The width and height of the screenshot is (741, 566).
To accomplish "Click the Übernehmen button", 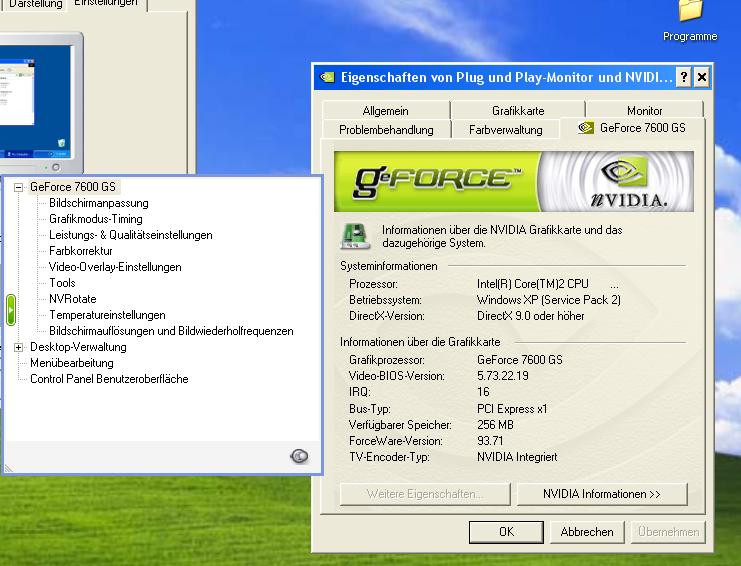I will coord(668,532).
